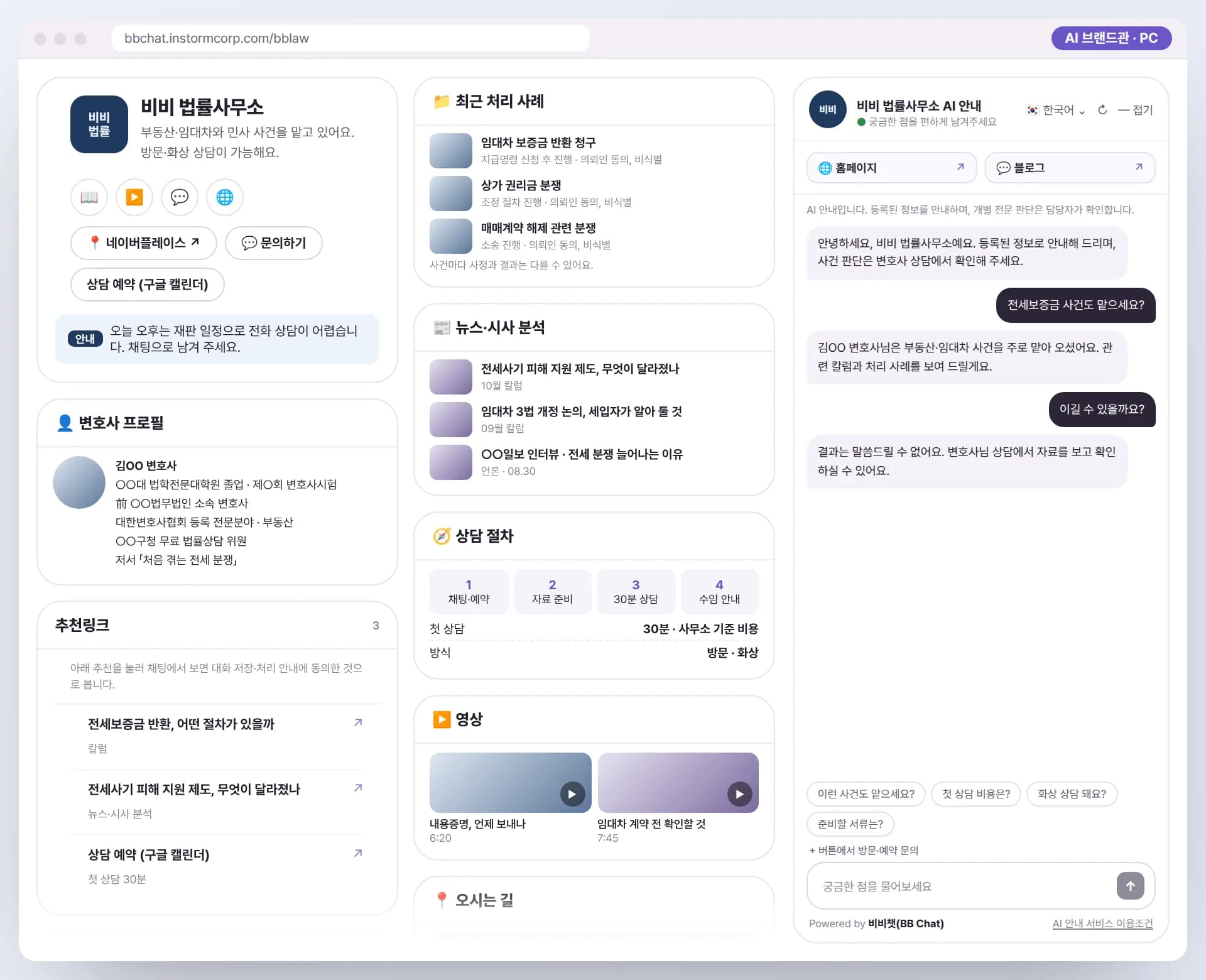Click the globe icon button in profile

225,197
